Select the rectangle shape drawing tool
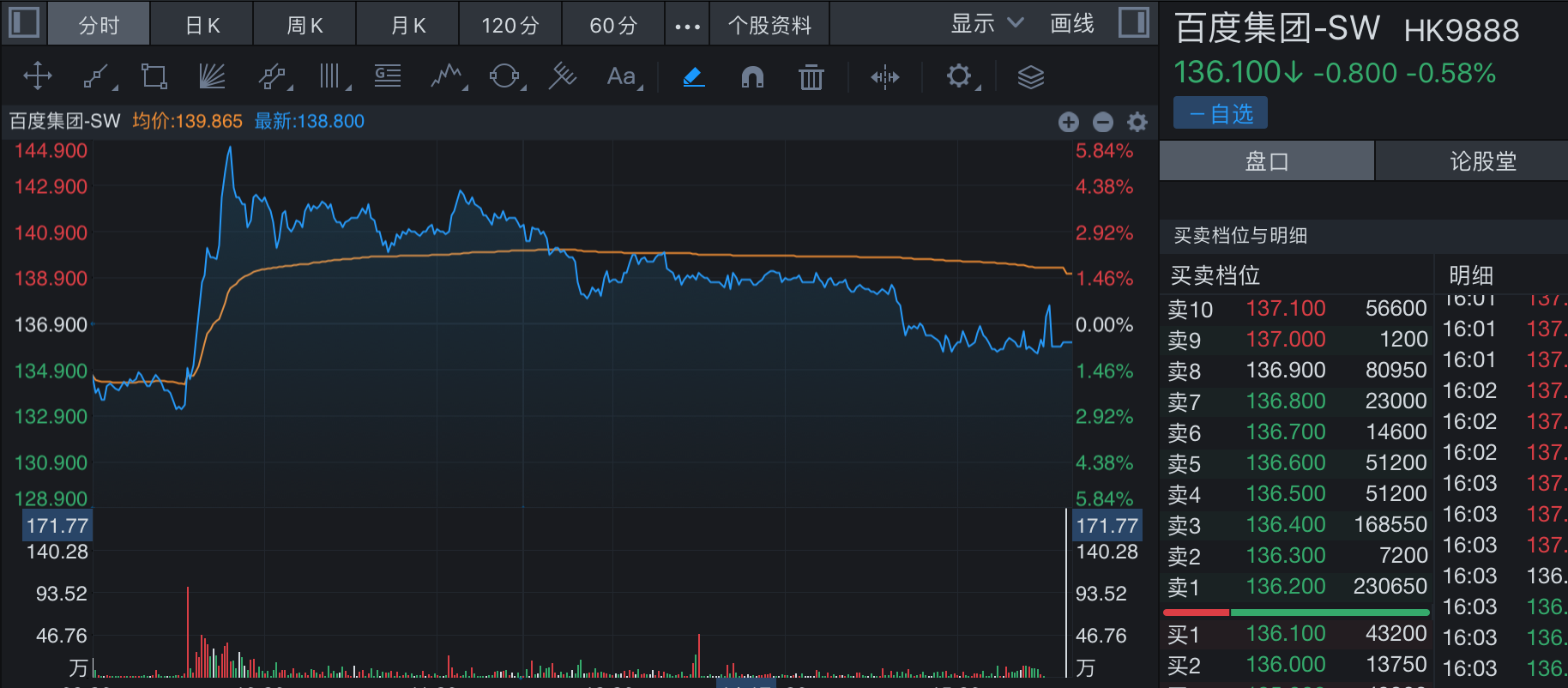This screenshot has height=688, width=1568. (x=154, y=77)
